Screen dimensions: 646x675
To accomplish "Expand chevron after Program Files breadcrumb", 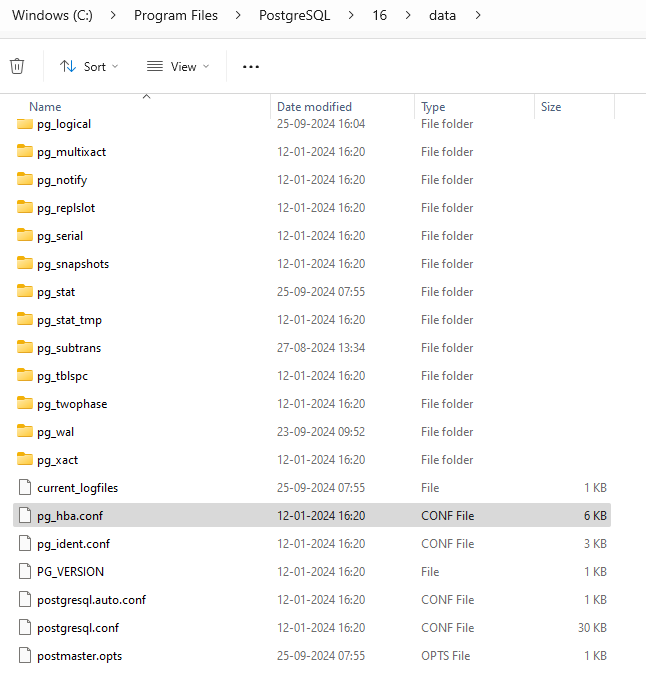I will coord(238,15).
